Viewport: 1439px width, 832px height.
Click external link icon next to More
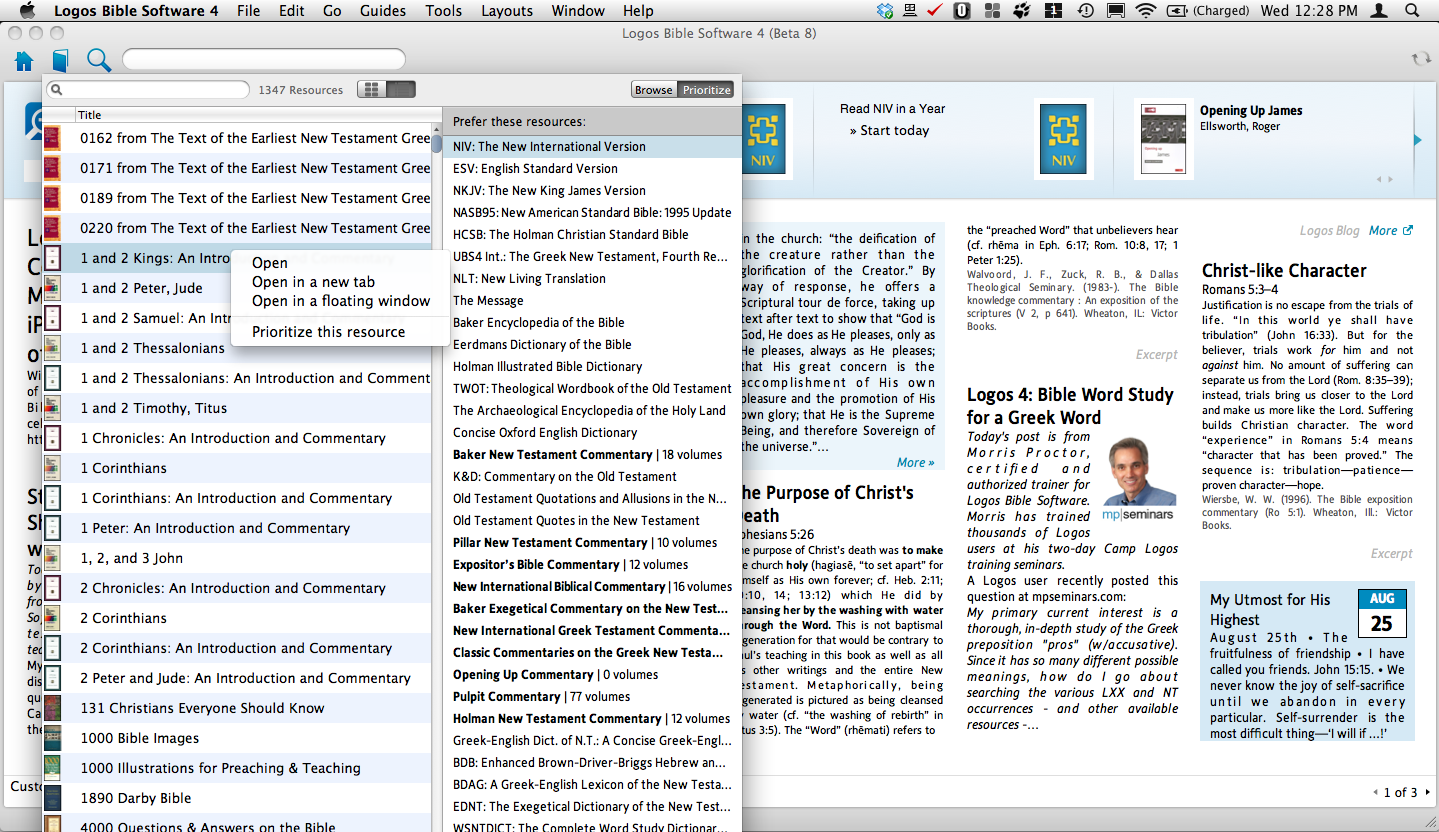pyautogui.click(x=1408, y=230)
